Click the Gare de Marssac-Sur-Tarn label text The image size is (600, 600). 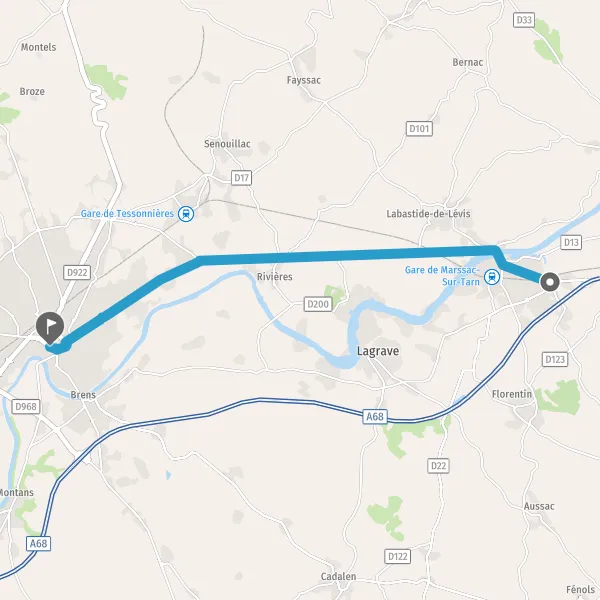(442, 276)
